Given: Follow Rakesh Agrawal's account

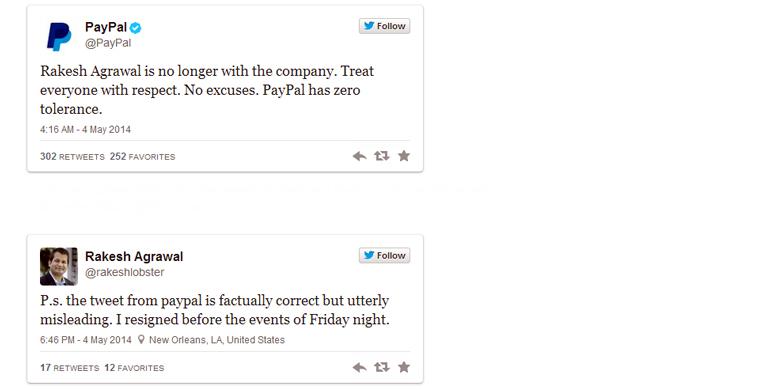Looking at the screenshot, I should click(385, 255).
